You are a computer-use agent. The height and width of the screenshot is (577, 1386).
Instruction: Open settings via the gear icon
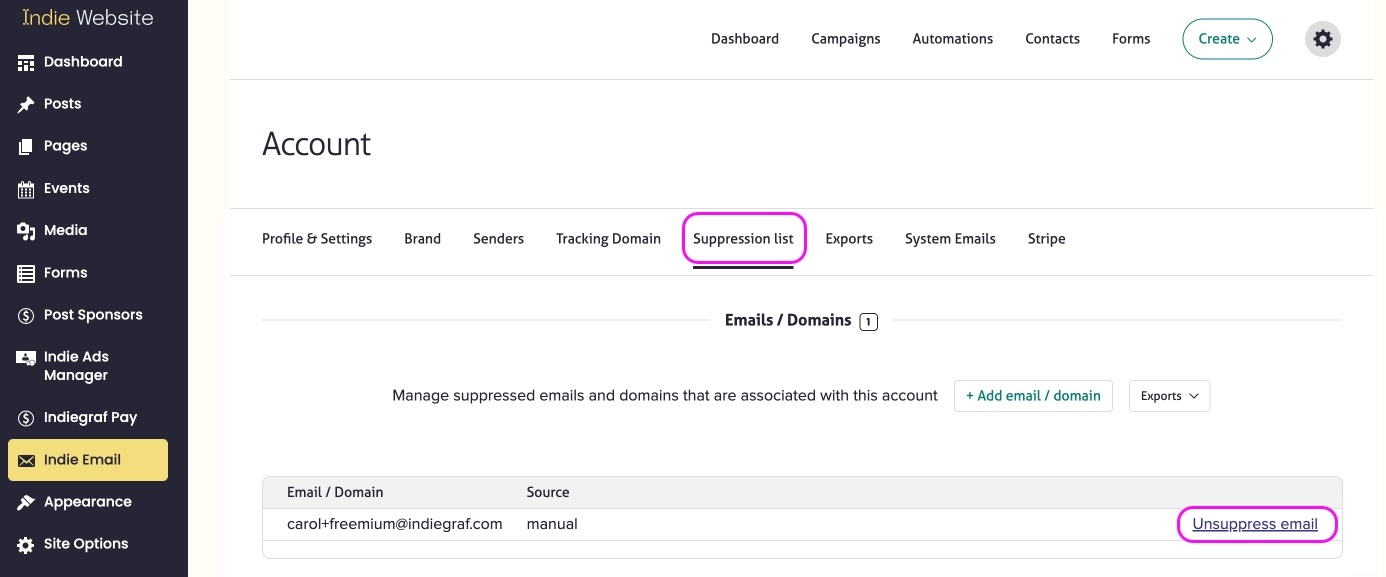[1322, 39]
